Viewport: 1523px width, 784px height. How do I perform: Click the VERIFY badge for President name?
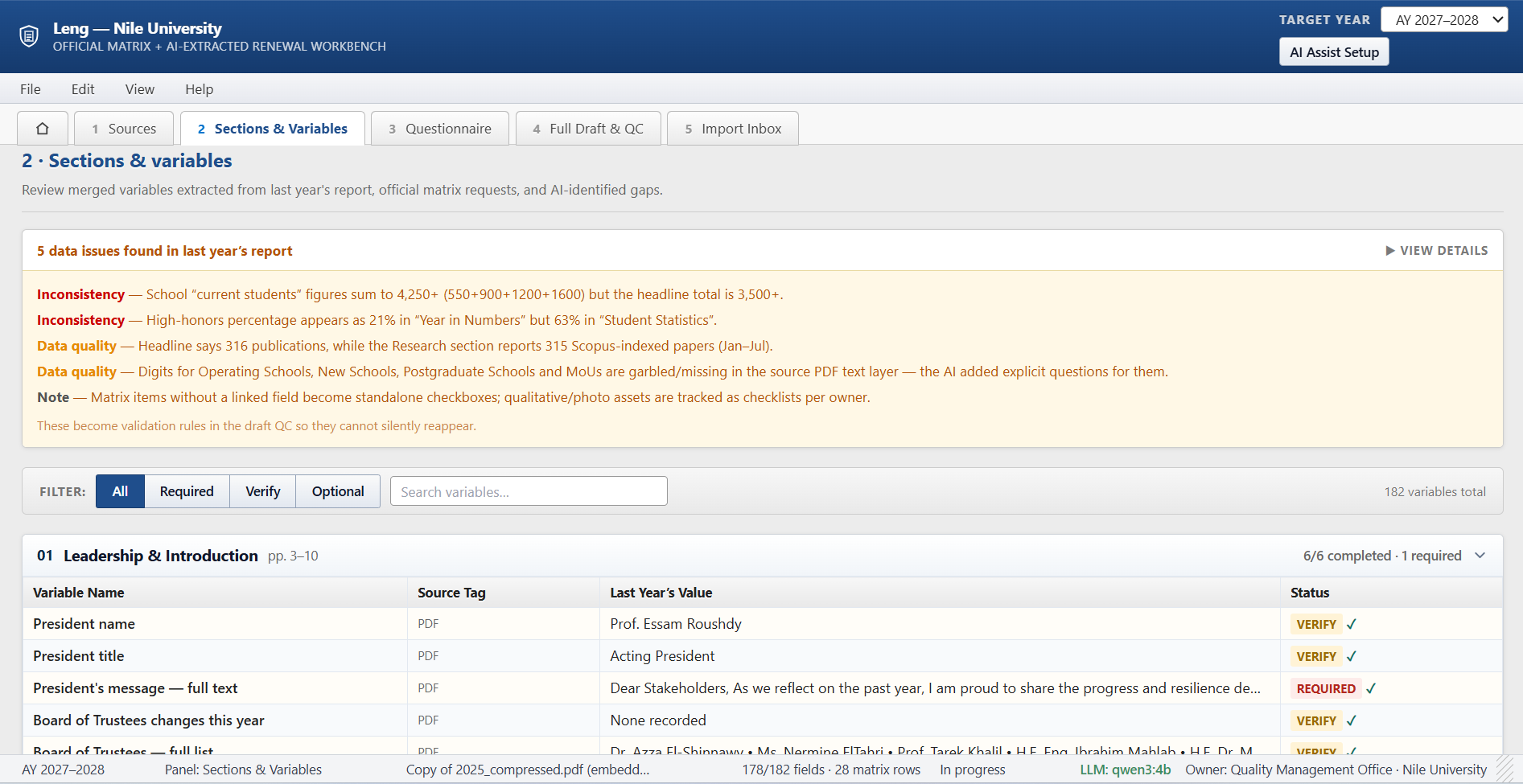coord(1316,624)
